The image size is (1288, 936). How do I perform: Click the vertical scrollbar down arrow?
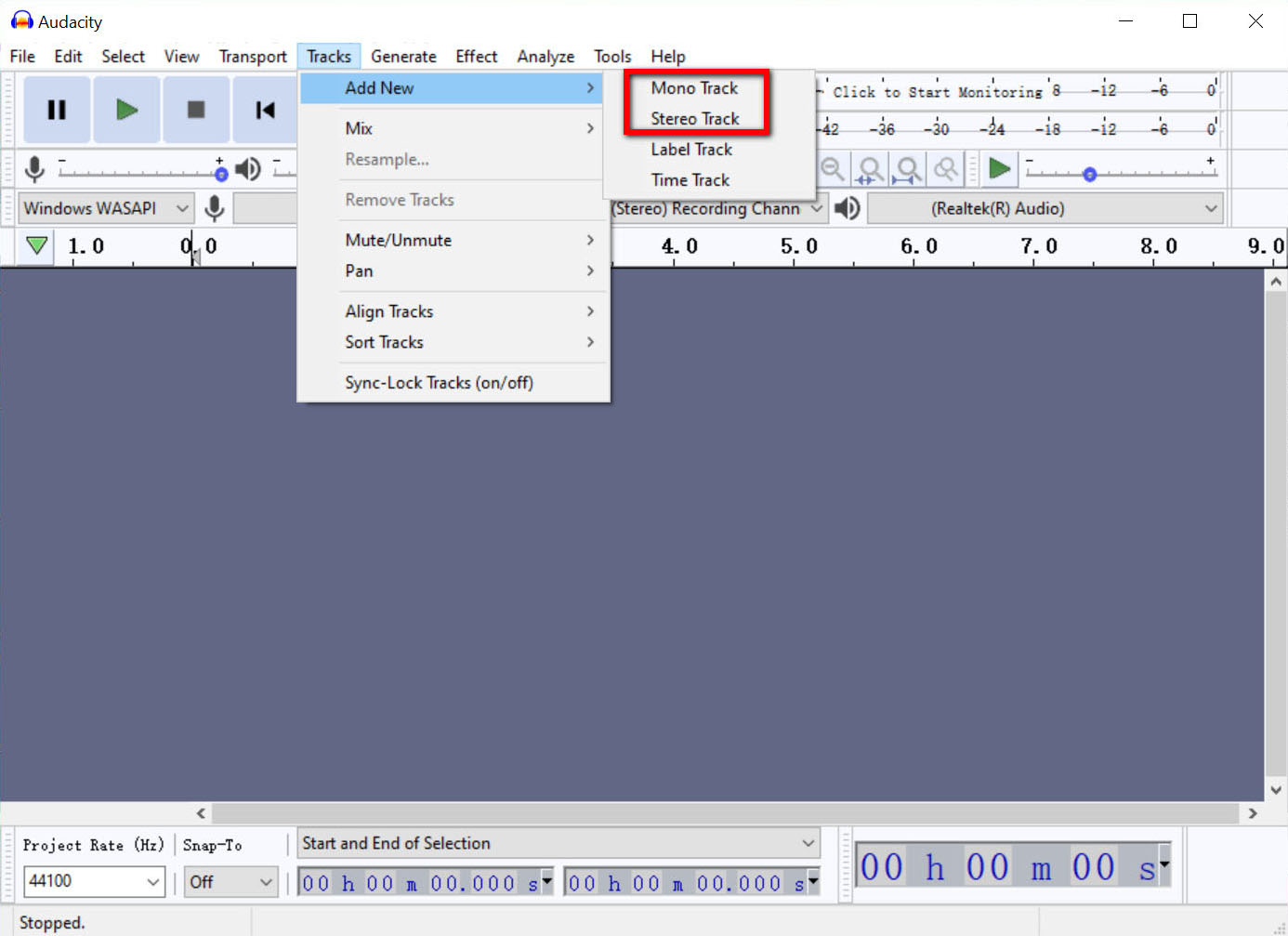coord(1276,790)
